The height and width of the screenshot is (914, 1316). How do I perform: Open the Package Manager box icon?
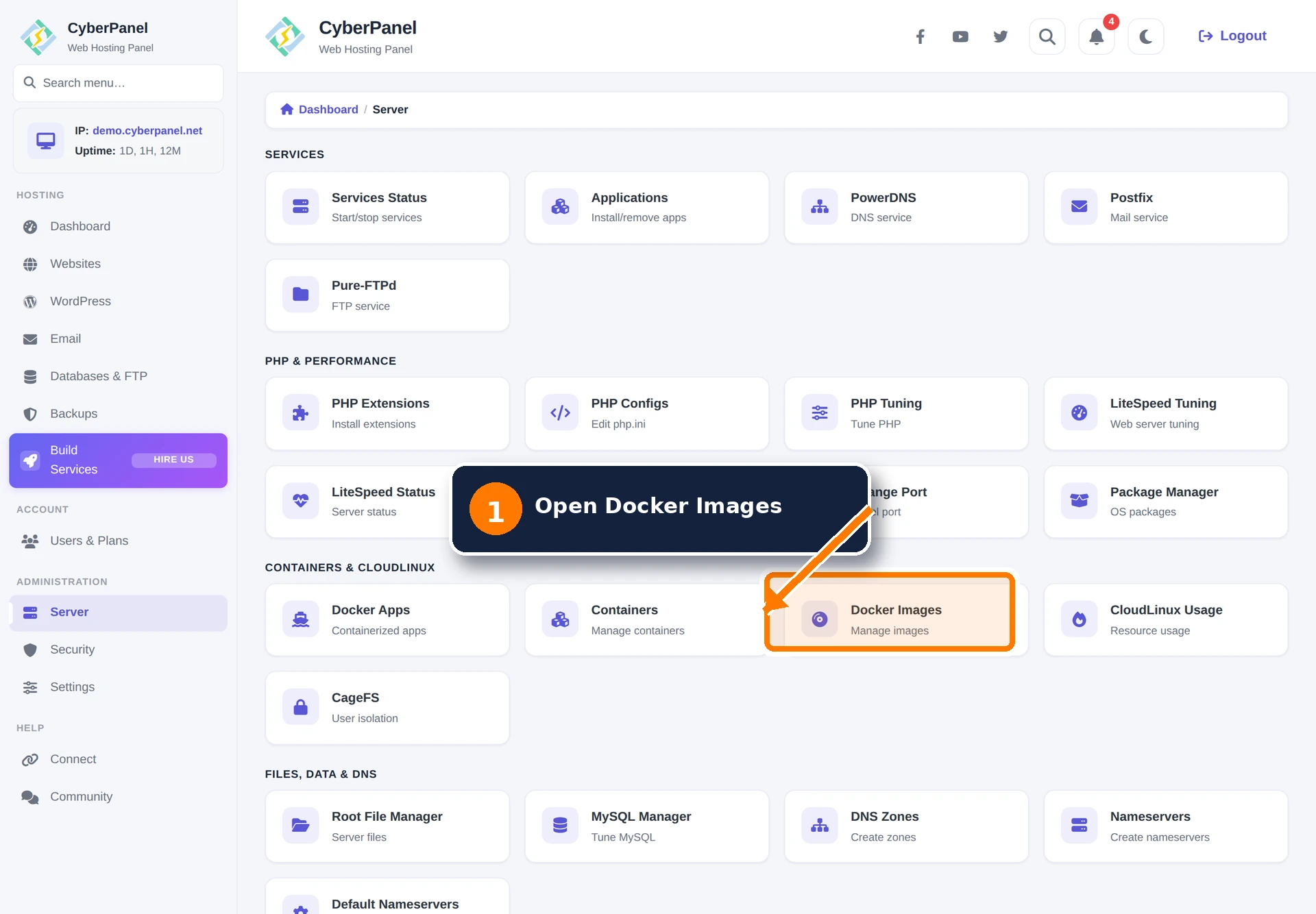click(x=1080, y=501)
